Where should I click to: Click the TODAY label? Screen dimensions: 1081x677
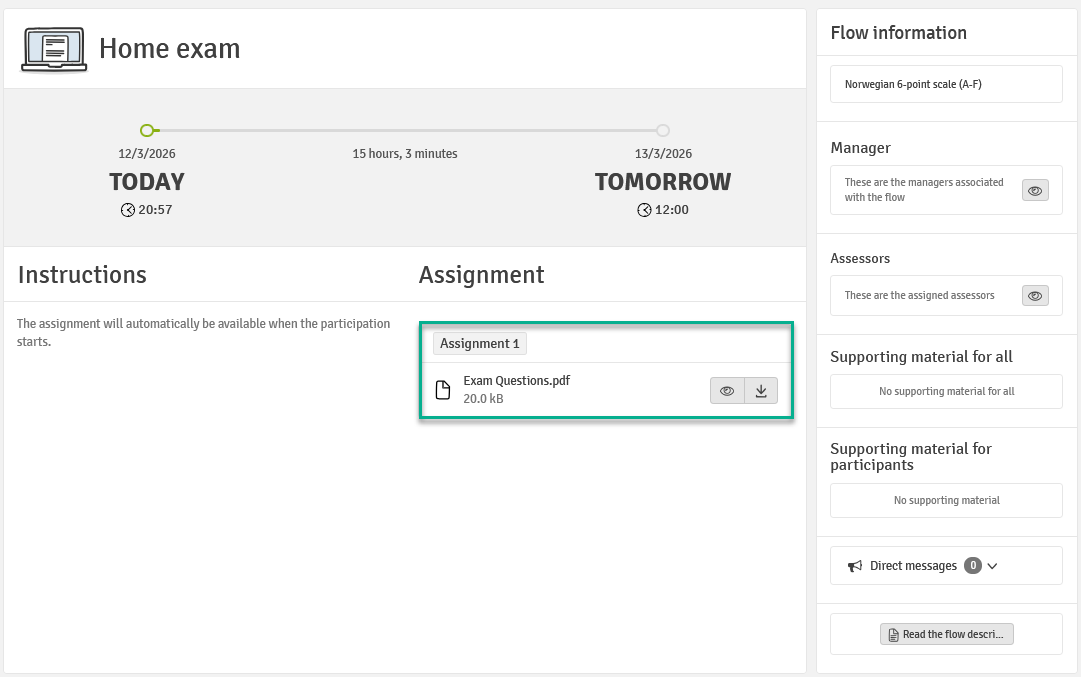click(x=147, y=182)
